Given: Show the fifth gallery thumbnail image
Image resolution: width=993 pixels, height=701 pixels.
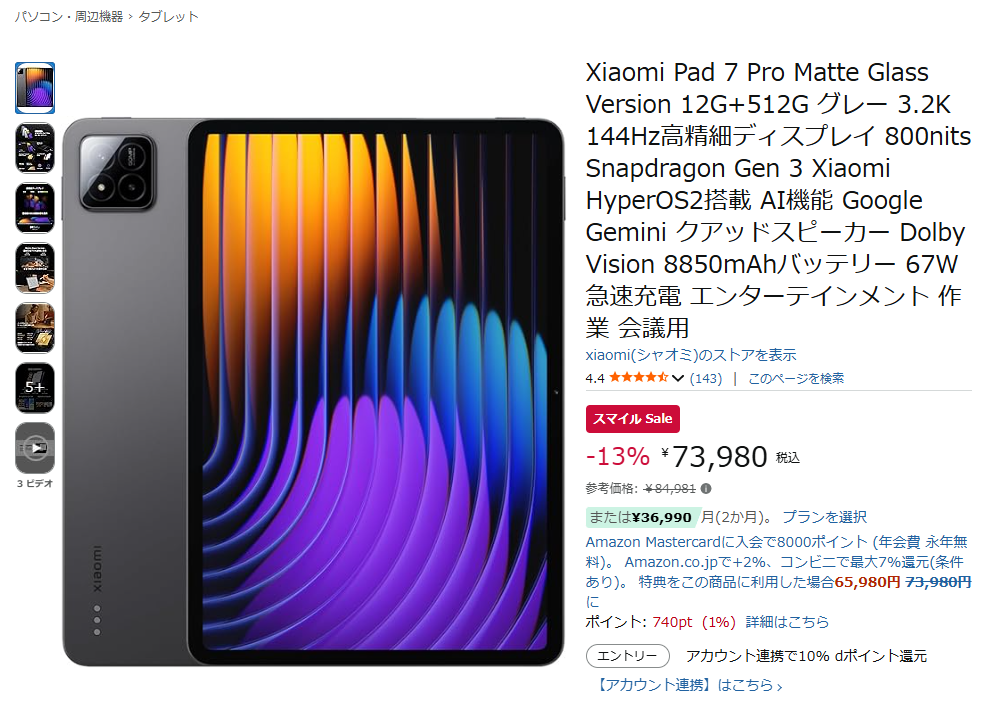Looking at the screenshot, I should pyautogui.click(x=35, y=328).
